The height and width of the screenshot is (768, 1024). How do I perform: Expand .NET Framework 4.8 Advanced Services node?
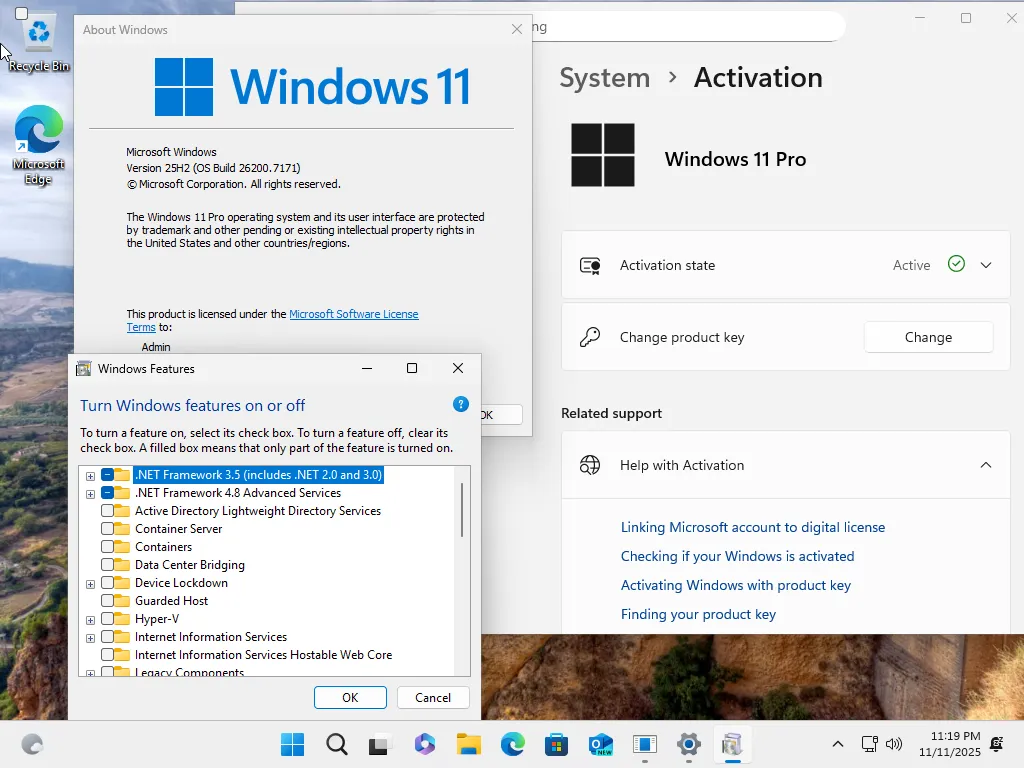point(90,494)
